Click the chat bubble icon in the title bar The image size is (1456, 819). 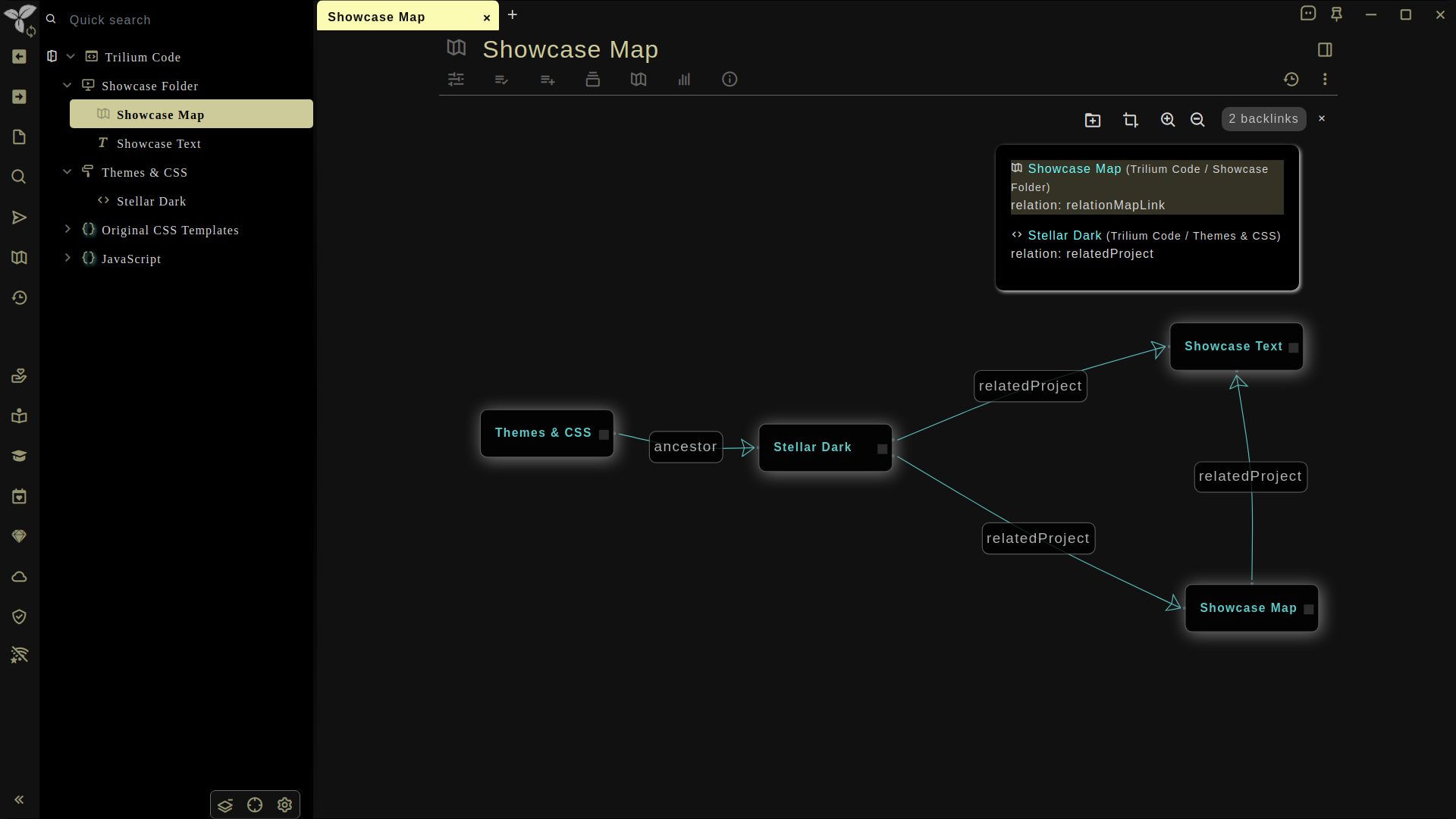(1308, 14)
